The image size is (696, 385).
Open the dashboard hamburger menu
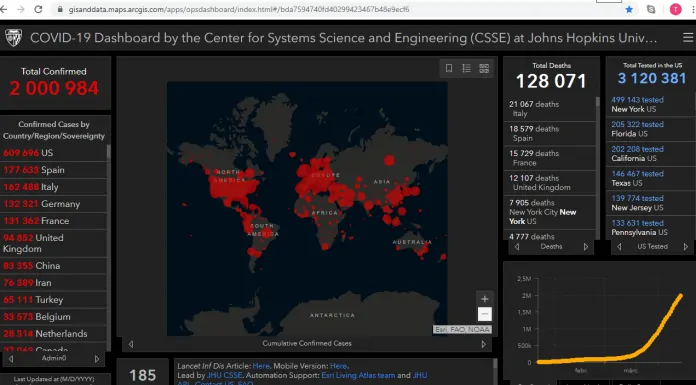[x=688, y=38]
